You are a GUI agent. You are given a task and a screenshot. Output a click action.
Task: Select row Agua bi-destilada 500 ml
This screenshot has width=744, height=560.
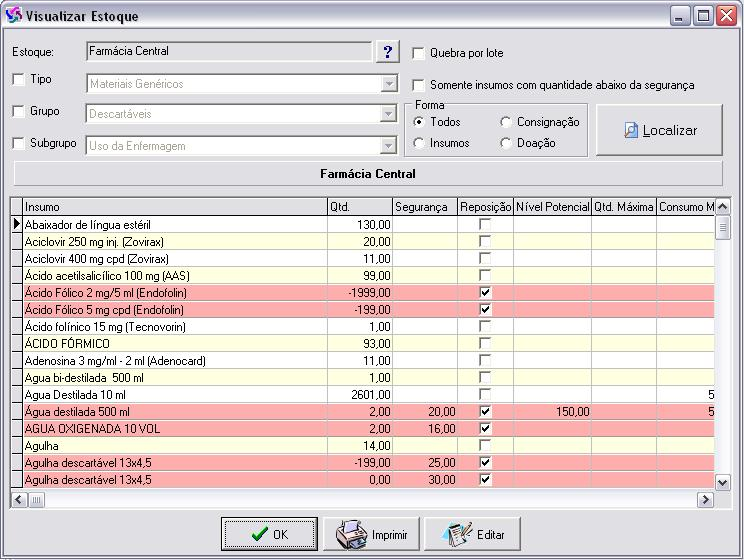pyautogui.click(x=369, y=378)
